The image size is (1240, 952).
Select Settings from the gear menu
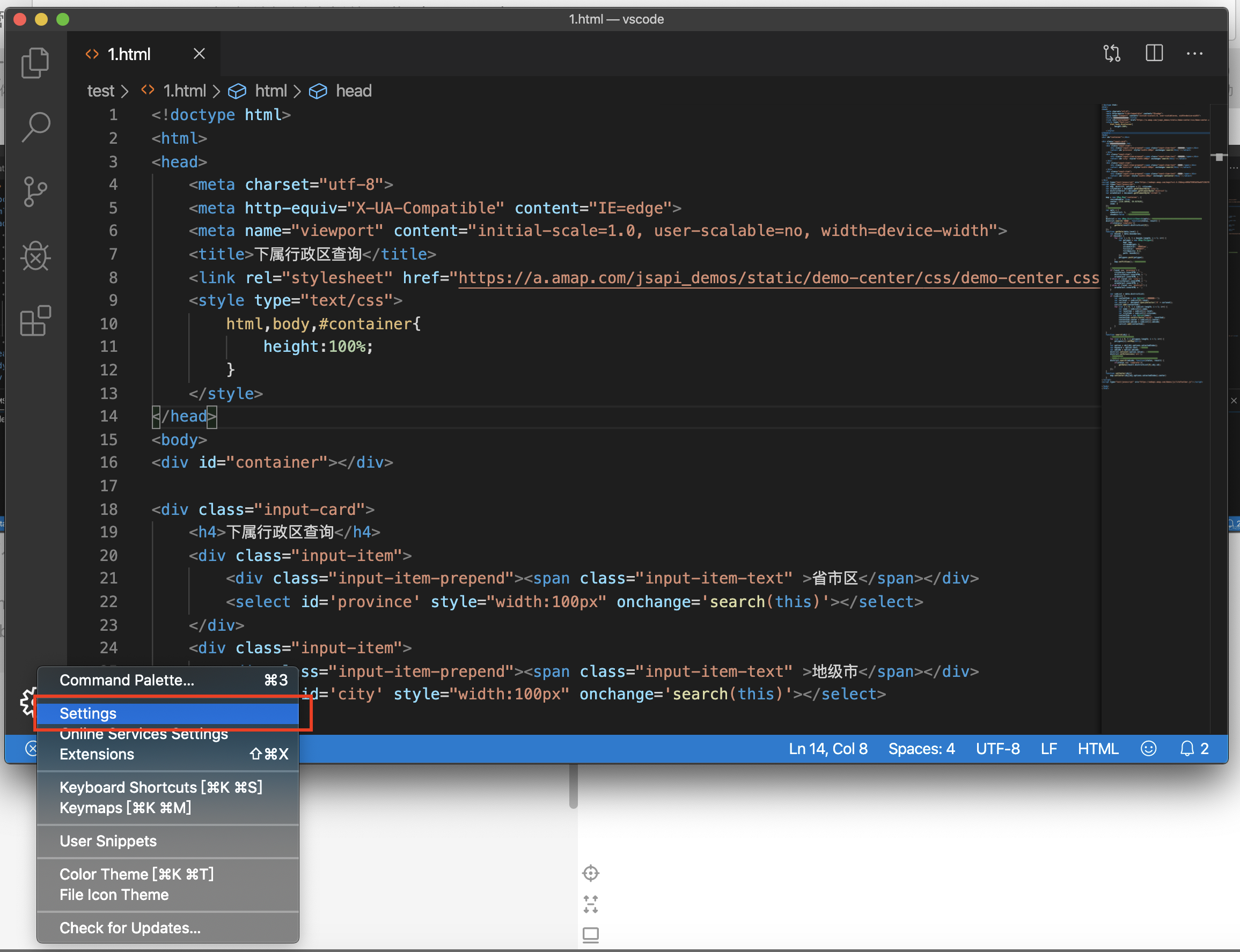(x=88, y=713)
